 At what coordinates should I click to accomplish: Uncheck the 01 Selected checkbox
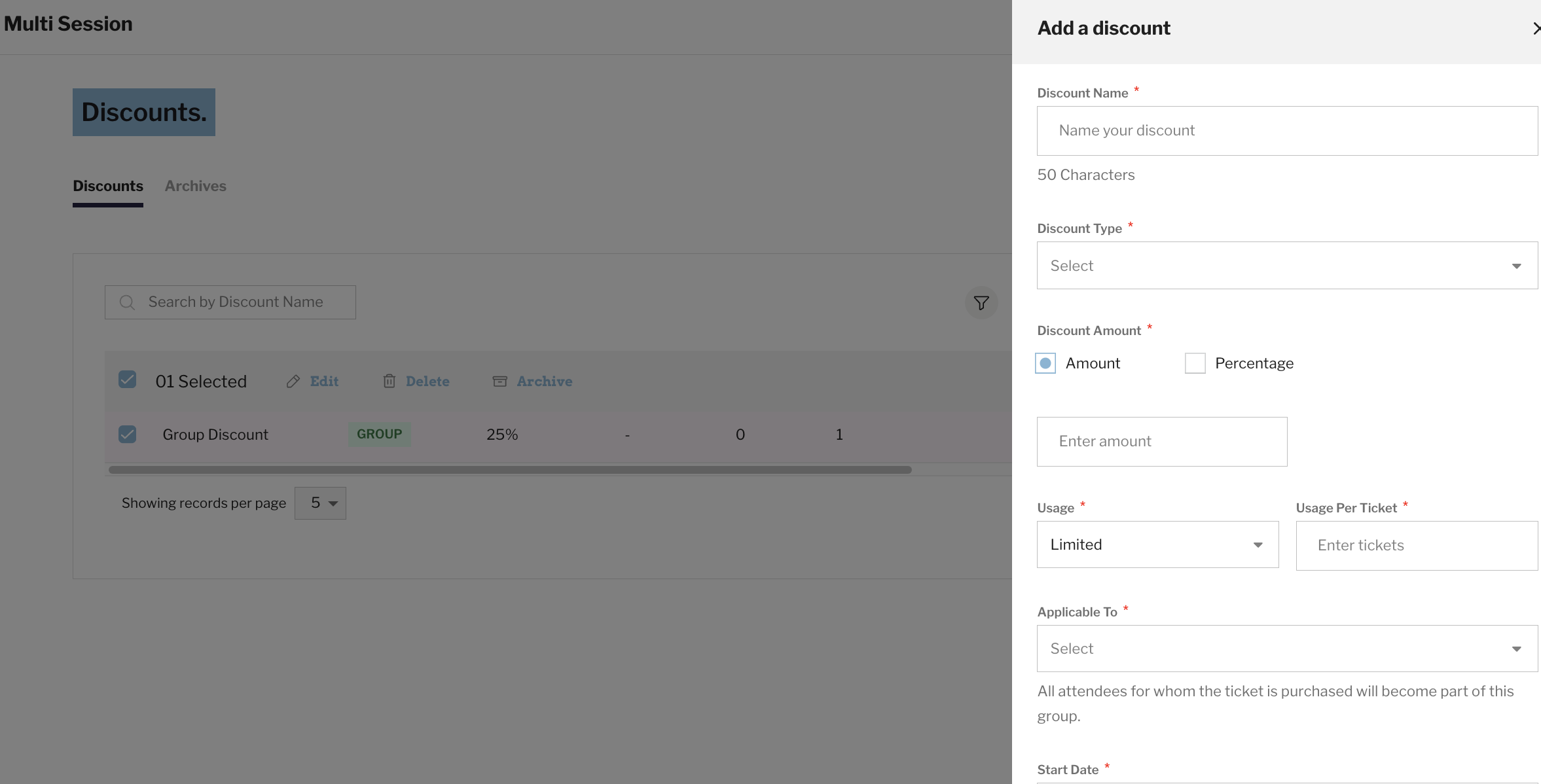tap(127, 380)
